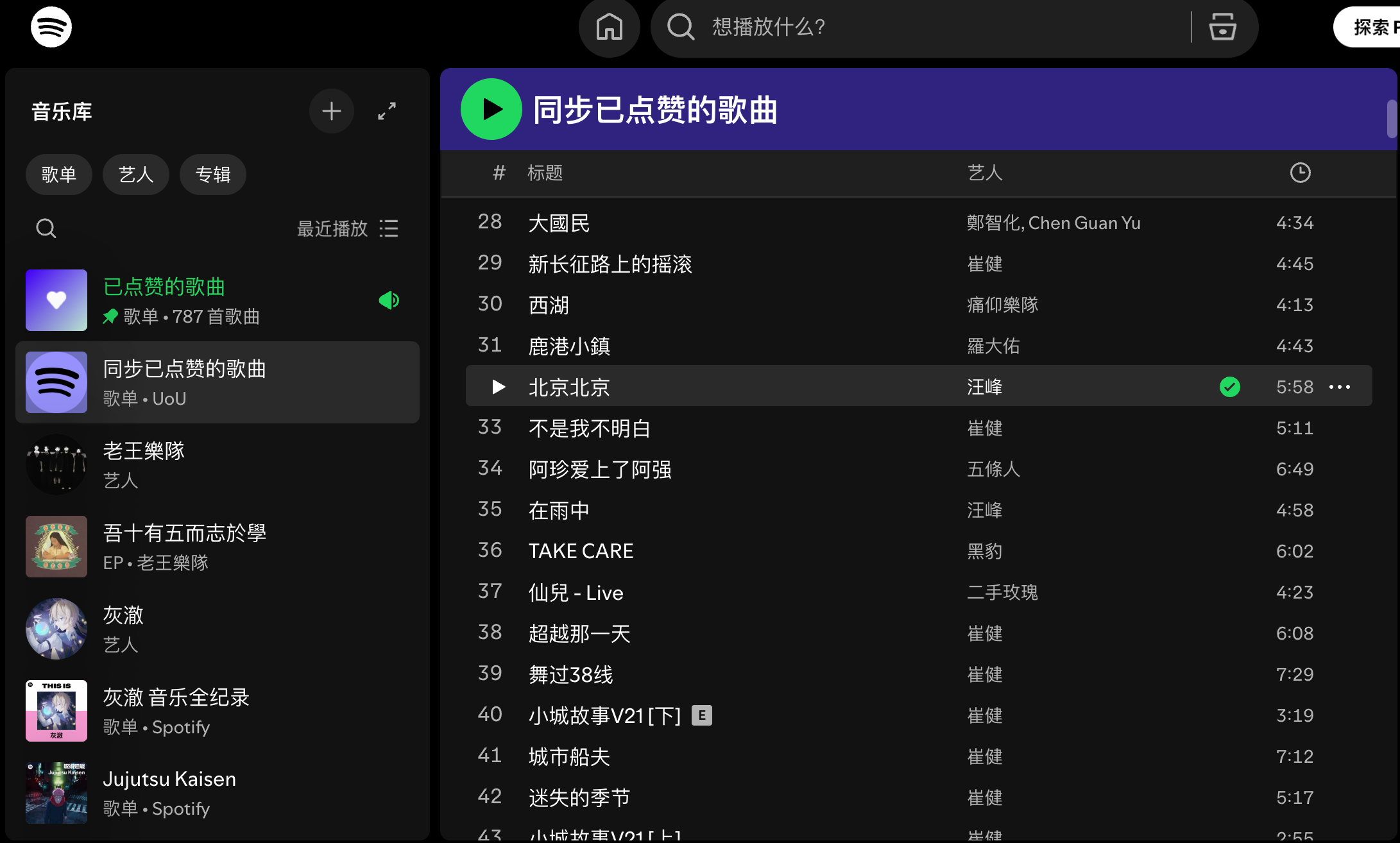
Task: Click the 汪峰 artist link on 在雨中
Action: [x=985, y=510]
